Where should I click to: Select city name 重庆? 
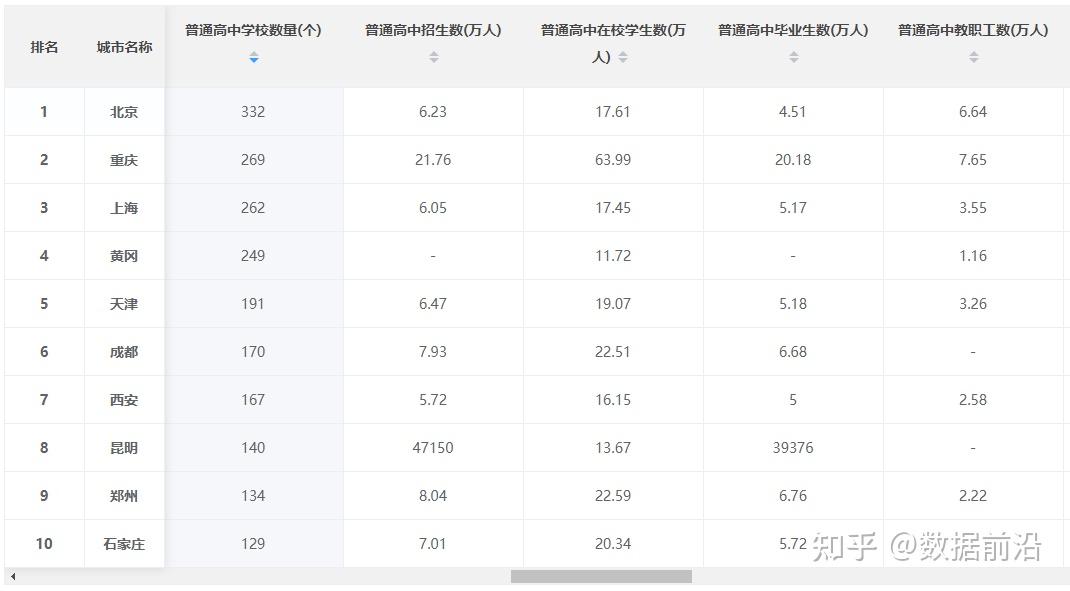click(124, 160)
